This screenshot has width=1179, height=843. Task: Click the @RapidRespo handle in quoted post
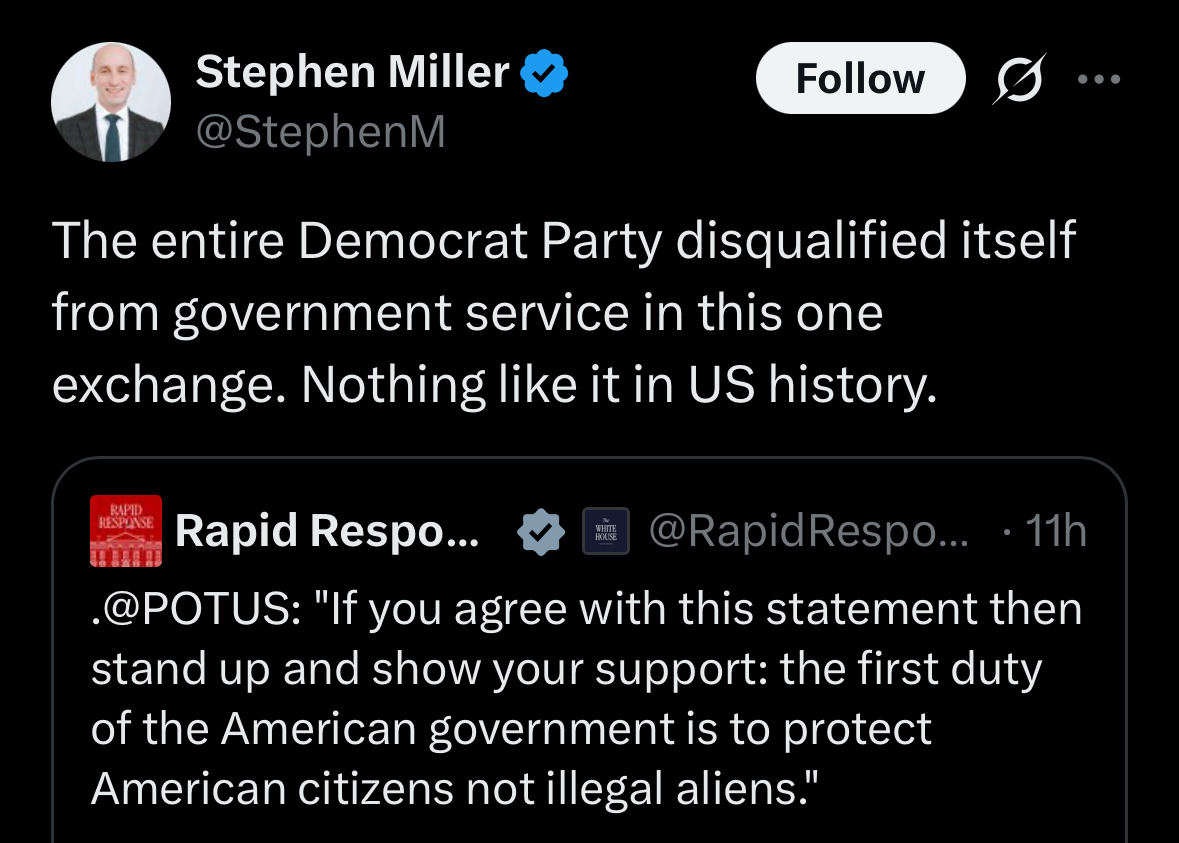click(808, 532)
